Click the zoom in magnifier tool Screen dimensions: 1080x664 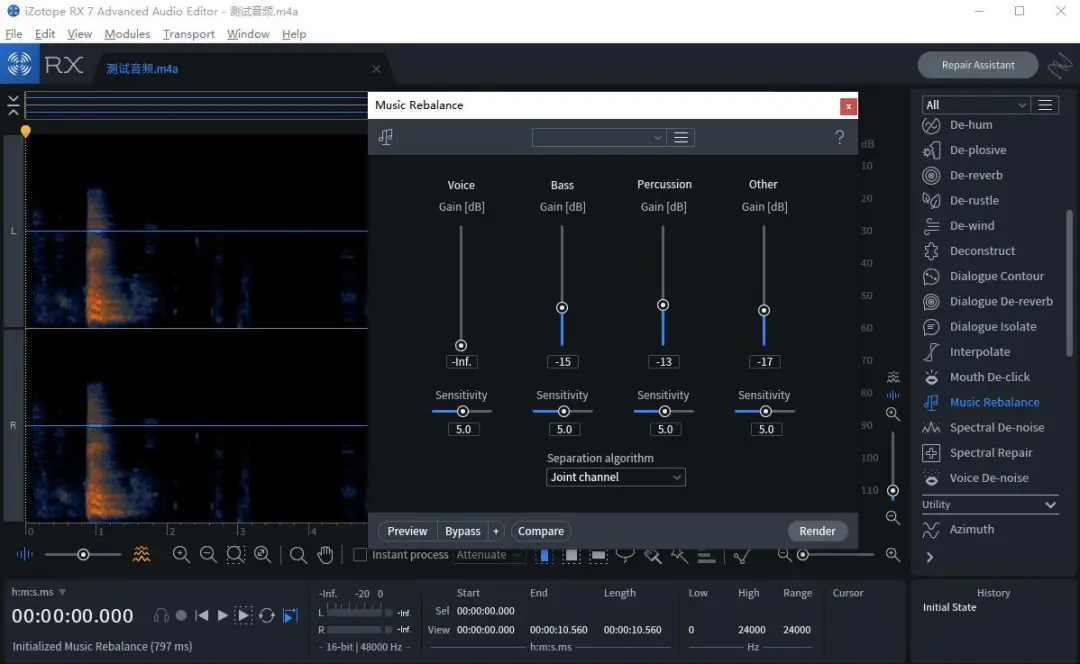point(181,555)
